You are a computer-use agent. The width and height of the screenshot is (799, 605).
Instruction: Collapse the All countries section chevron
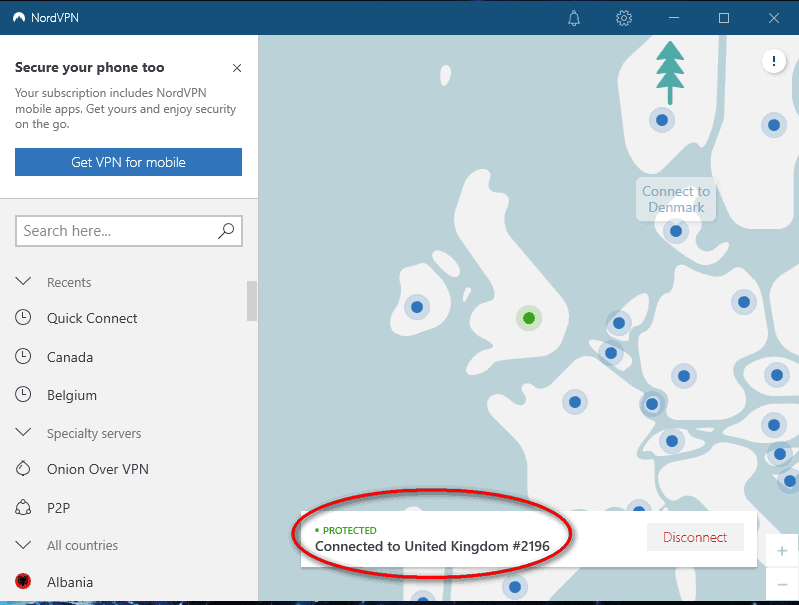(23, 545)
